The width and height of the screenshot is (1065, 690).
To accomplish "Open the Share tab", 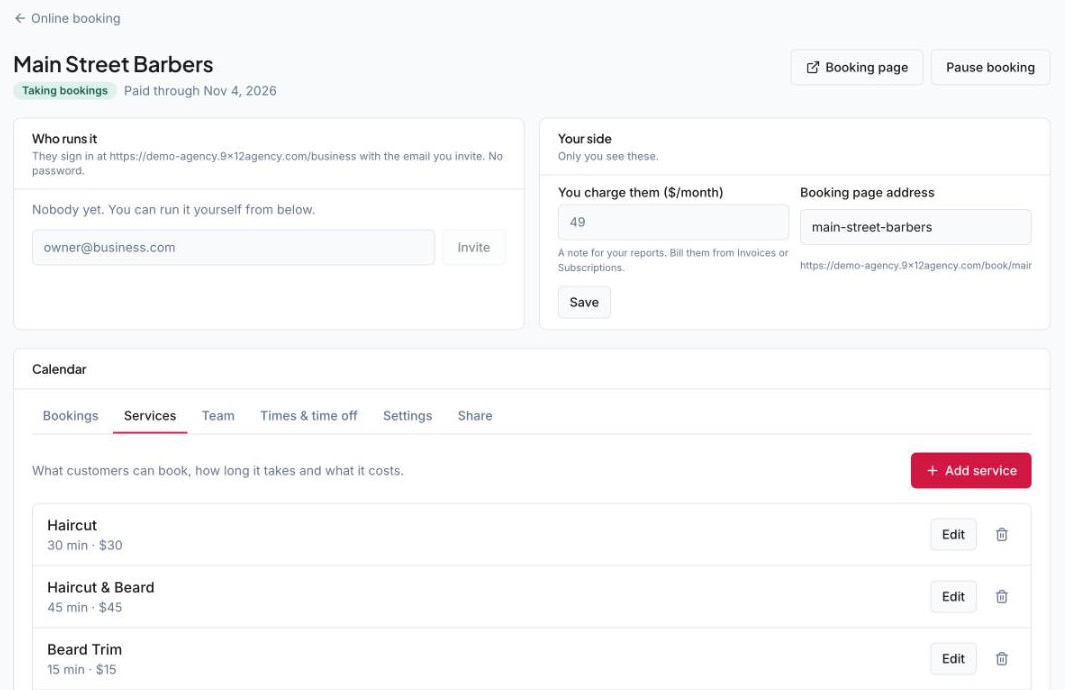I will point(475,416).
